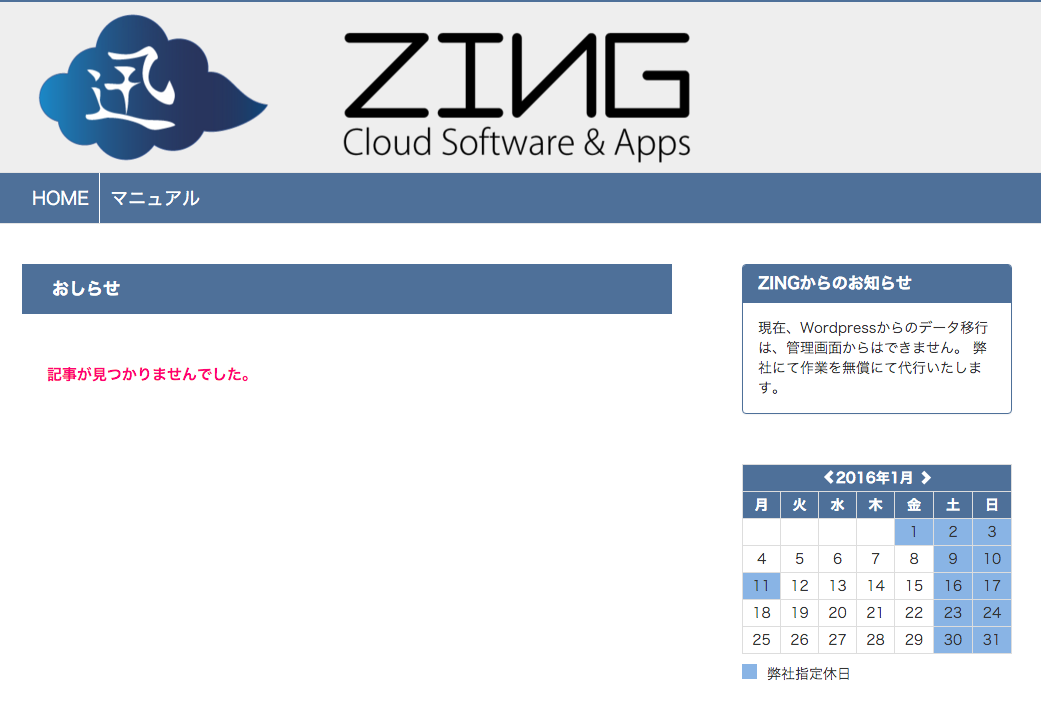The height and width of the screenshot is (715, 1041).
Task: Select calendar day 8
Action: point(914,559)
